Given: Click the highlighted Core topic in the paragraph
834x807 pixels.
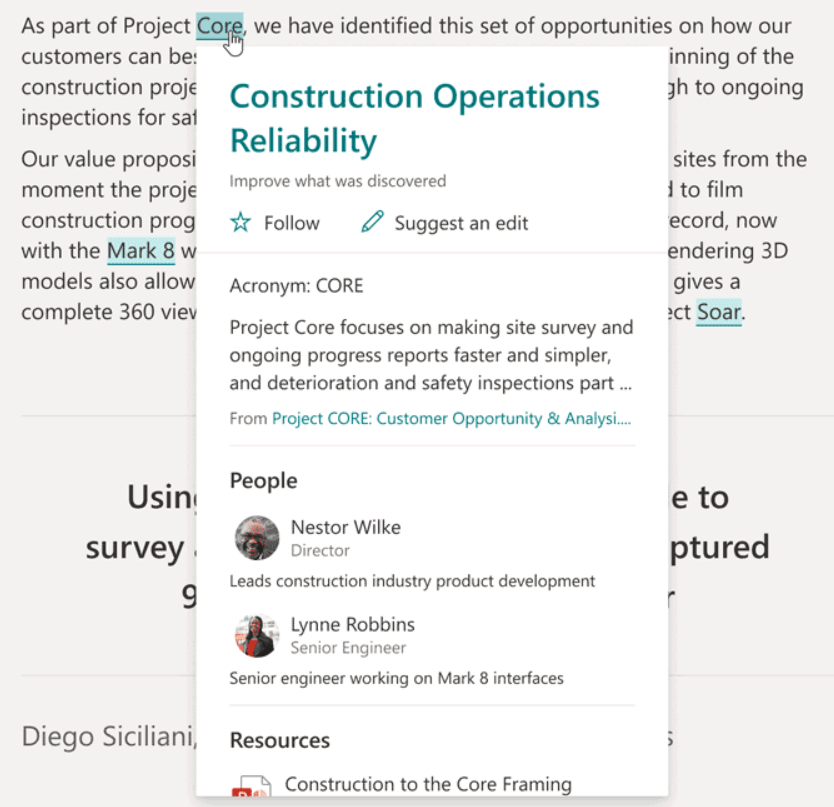Looking at the screenshot, I should [x=220, y=26].
